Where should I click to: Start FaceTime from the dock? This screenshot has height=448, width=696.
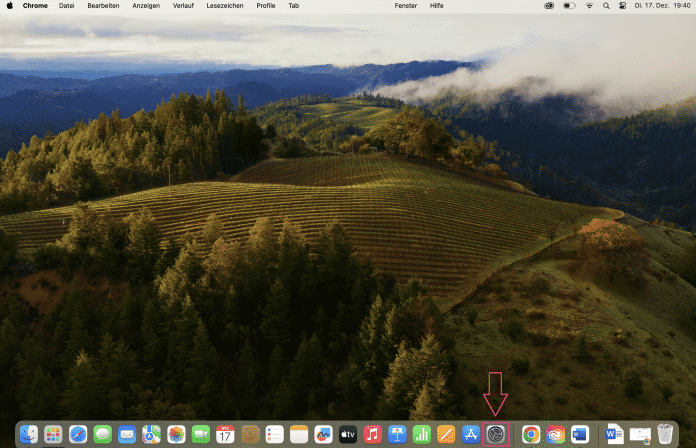(x=200, y=434)
